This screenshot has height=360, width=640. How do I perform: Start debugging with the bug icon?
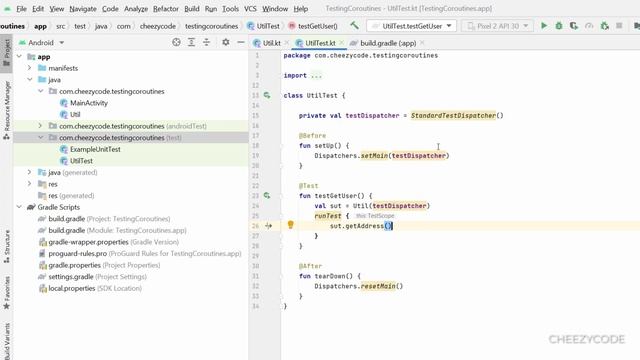pos(559,26)
